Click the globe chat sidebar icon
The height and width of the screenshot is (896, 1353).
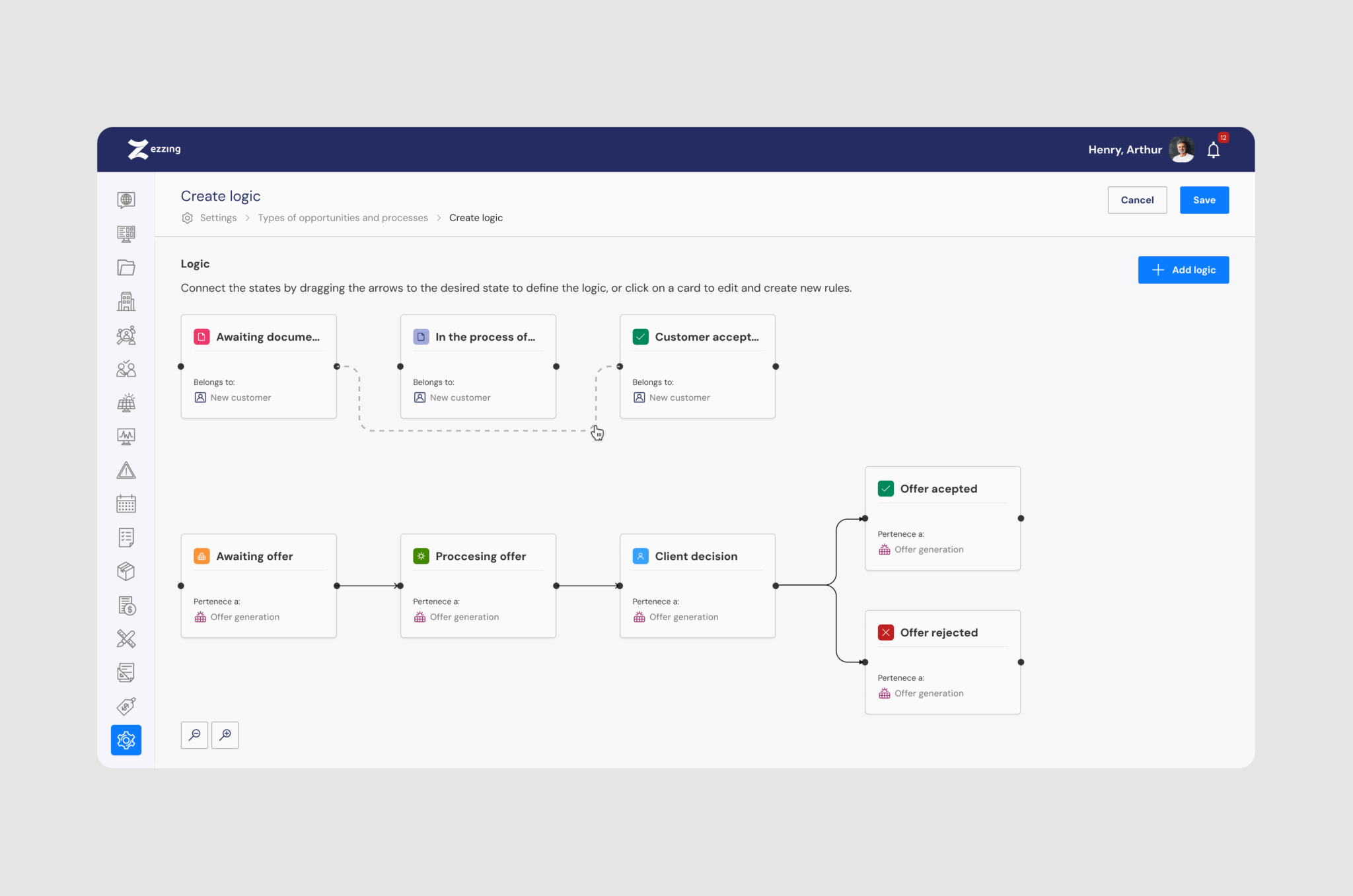pos(126,199)
